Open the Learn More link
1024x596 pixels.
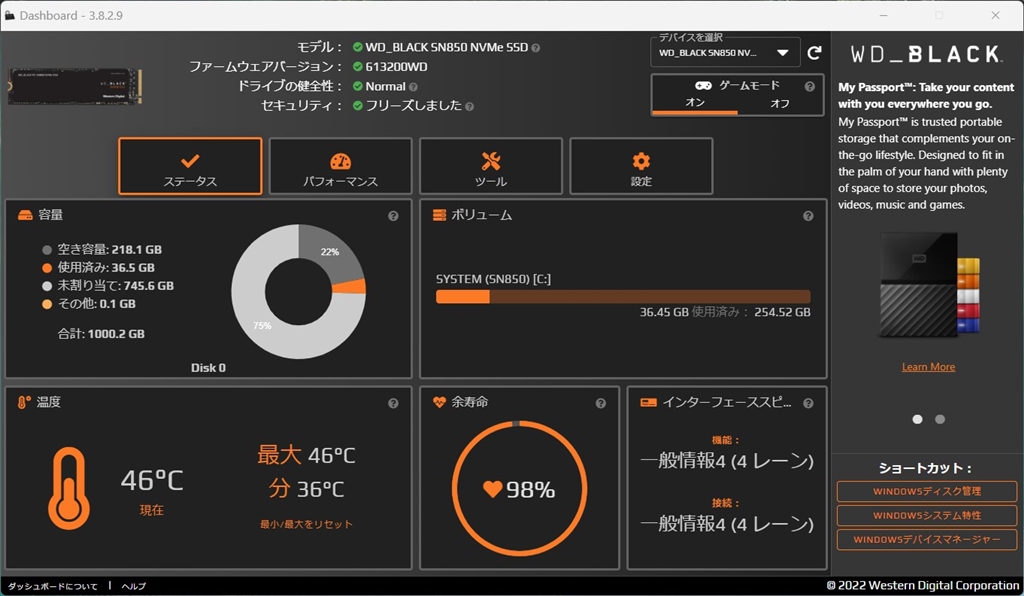pyautogui.click(x=928, y=367)
